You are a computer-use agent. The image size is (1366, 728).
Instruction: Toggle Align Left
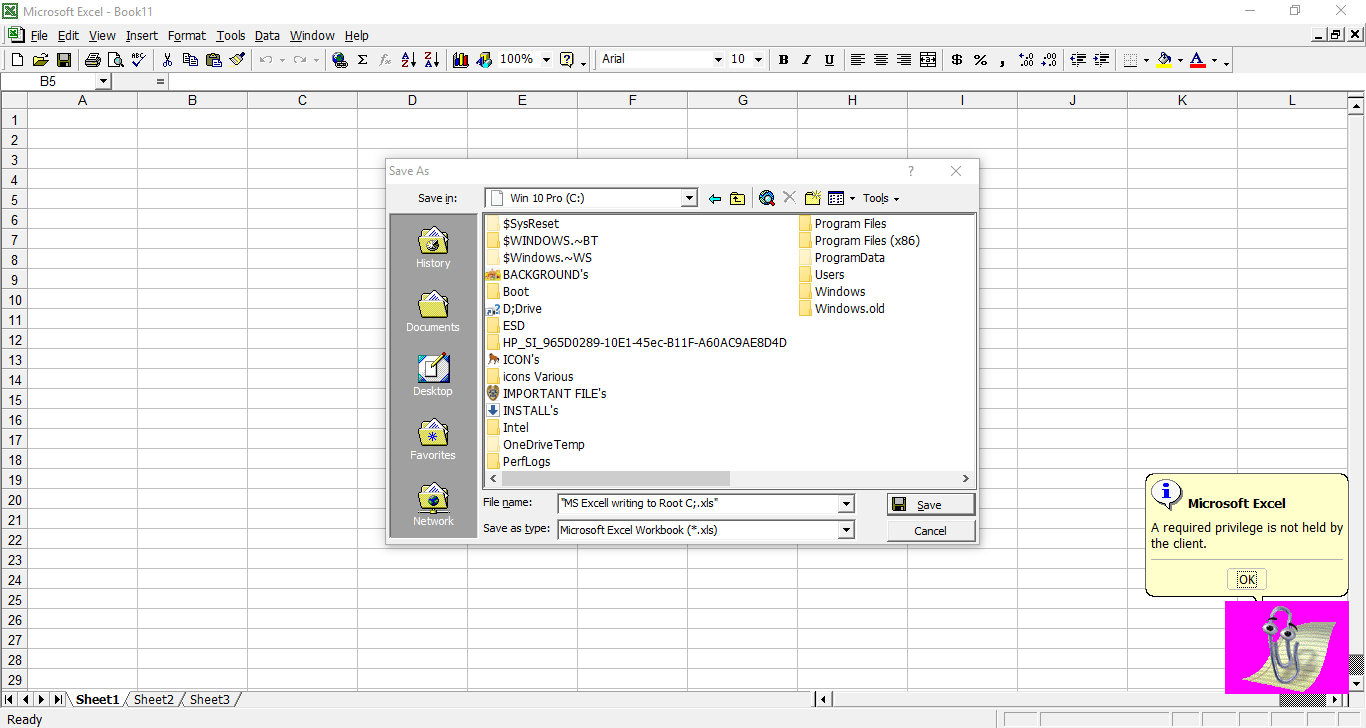pyautogui.click(x=858, y=60)
